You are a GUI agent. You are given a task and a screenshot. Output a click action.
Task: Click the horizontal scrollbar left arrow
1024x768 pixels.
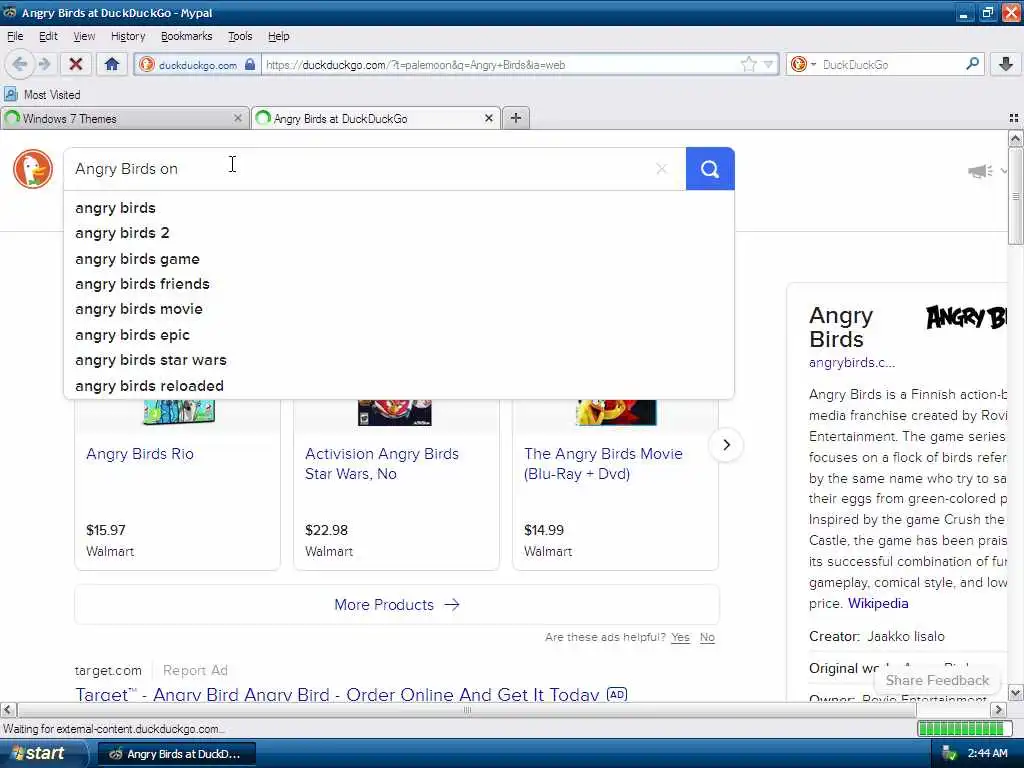[x=8, y=709]
